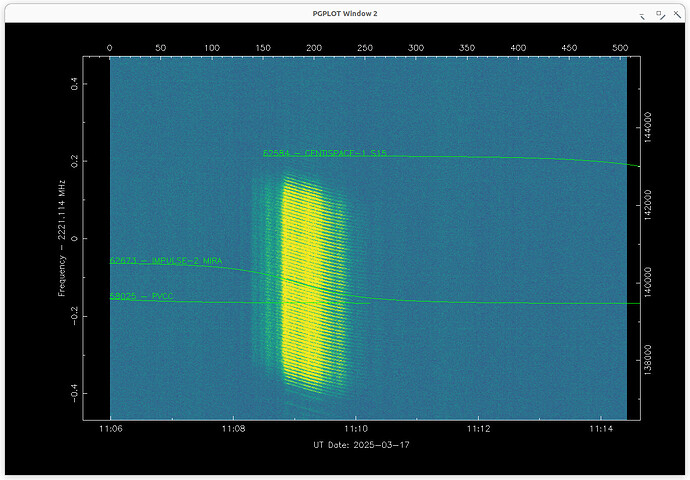The image size is (690, 480).
Task: Click the top axis value 100
Action: (x=212, y=48)
